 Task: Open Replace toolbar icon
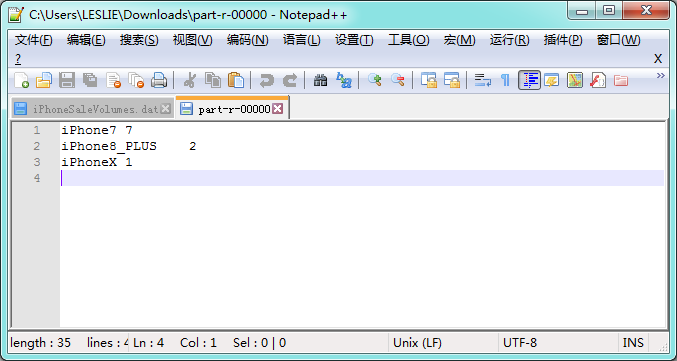344,81
